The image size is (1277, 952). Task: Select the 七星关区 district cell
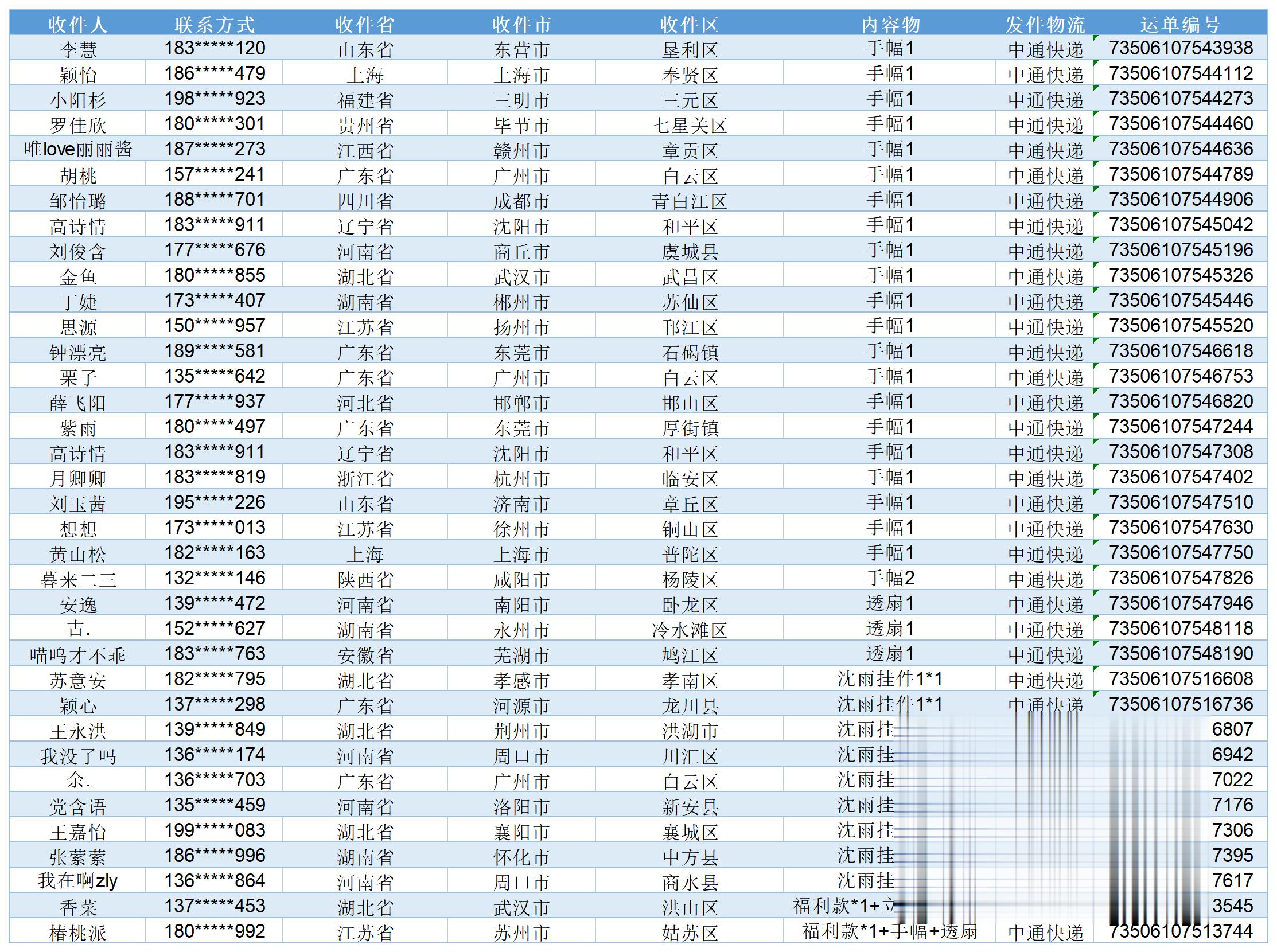pyautogui.click(x=689, y=124)
